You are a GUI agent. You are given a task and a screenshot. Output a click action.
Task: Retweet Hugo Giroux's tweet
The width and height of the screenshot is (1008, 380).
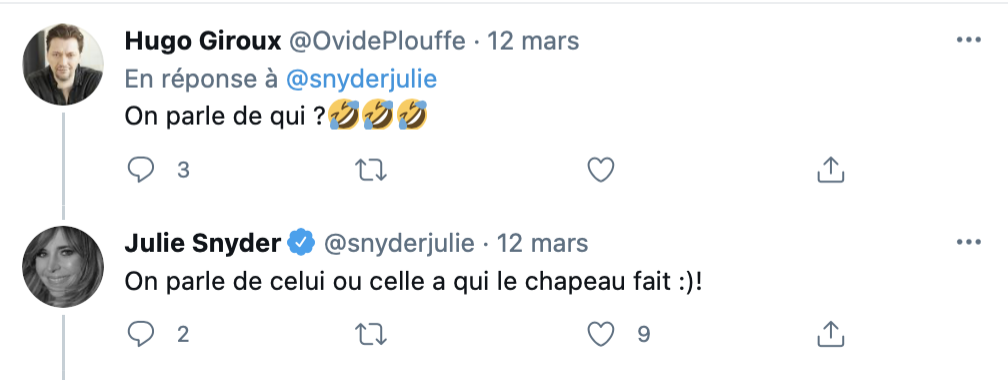pos(371,170)
